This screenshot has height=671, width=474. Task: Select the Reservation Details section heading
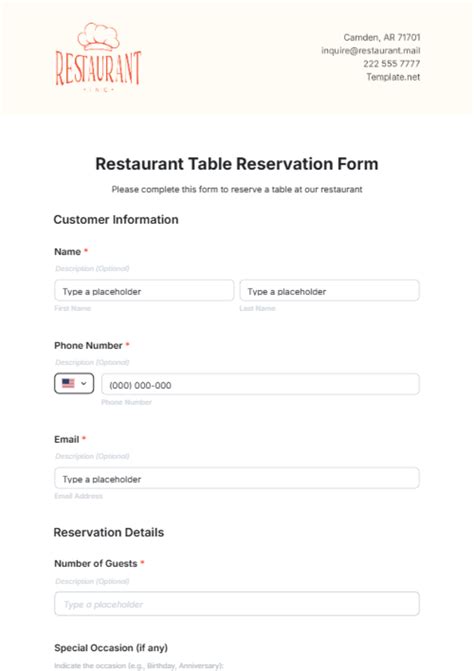[x=109, y=532]
